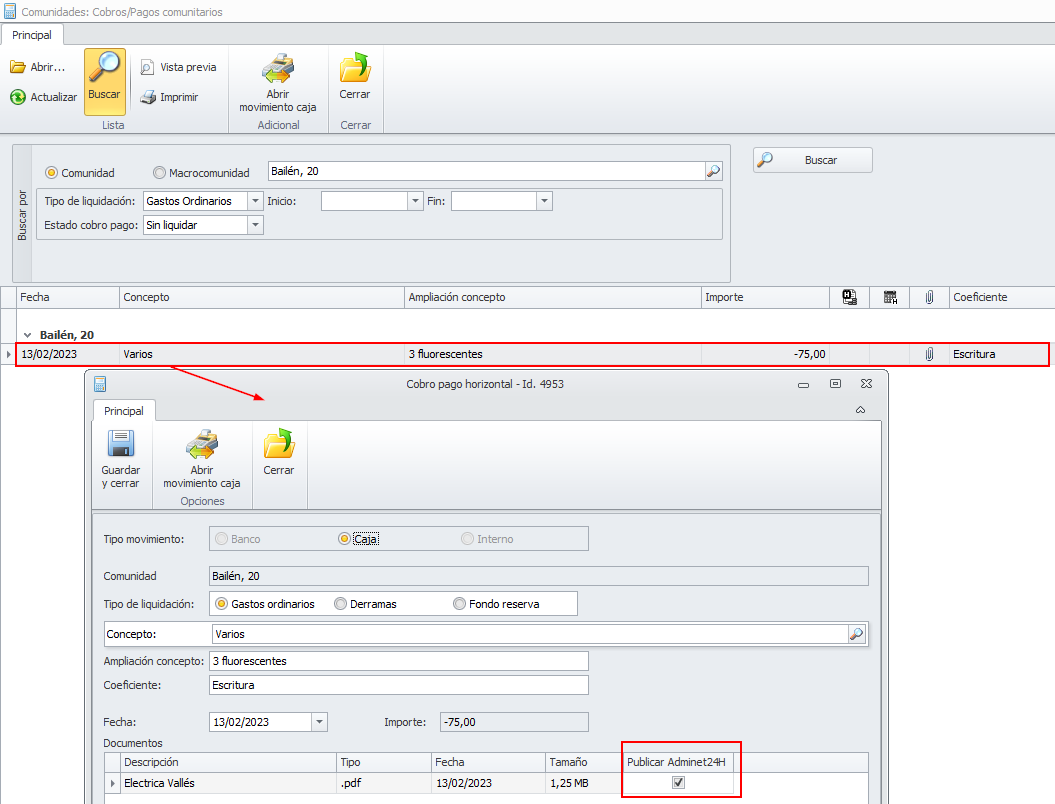Open the Tipo de liquidación dropdown

(255, 201)
